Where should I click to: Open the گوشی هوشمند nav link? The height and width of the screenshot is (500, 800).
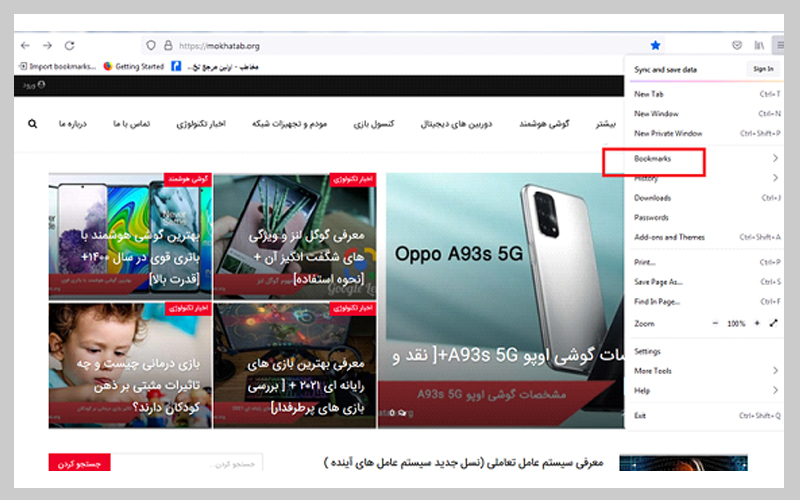pyautogui.click(x=544, y=123)
